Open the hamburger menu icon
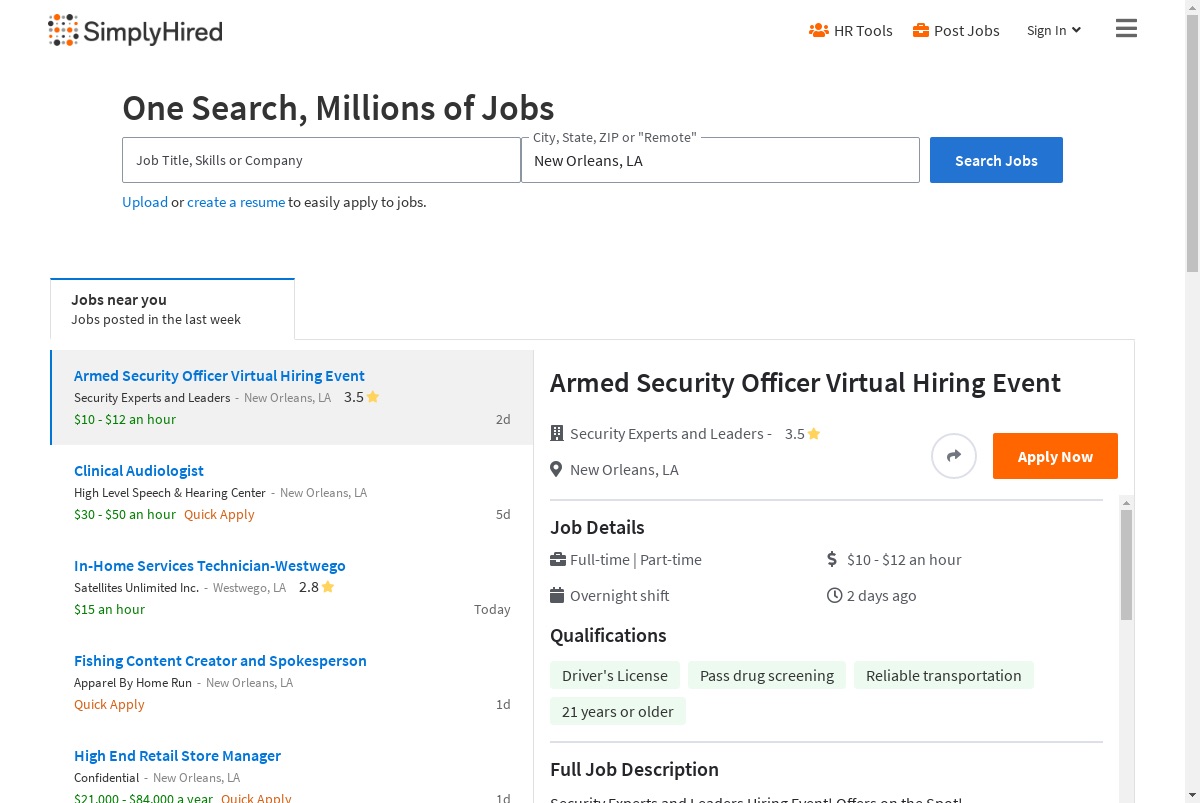The height and width of the screenshot is (803, 1200). coord(1126,28)
